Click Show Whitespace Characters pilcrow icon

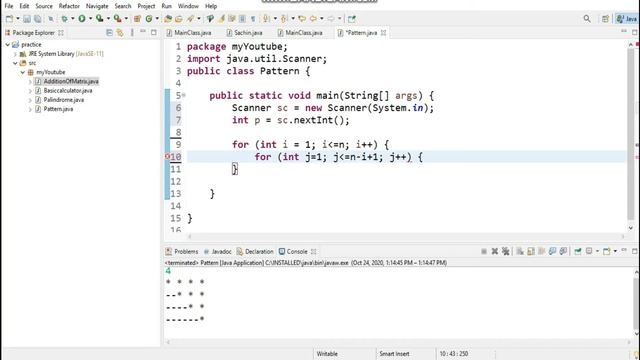pos(253,18)
